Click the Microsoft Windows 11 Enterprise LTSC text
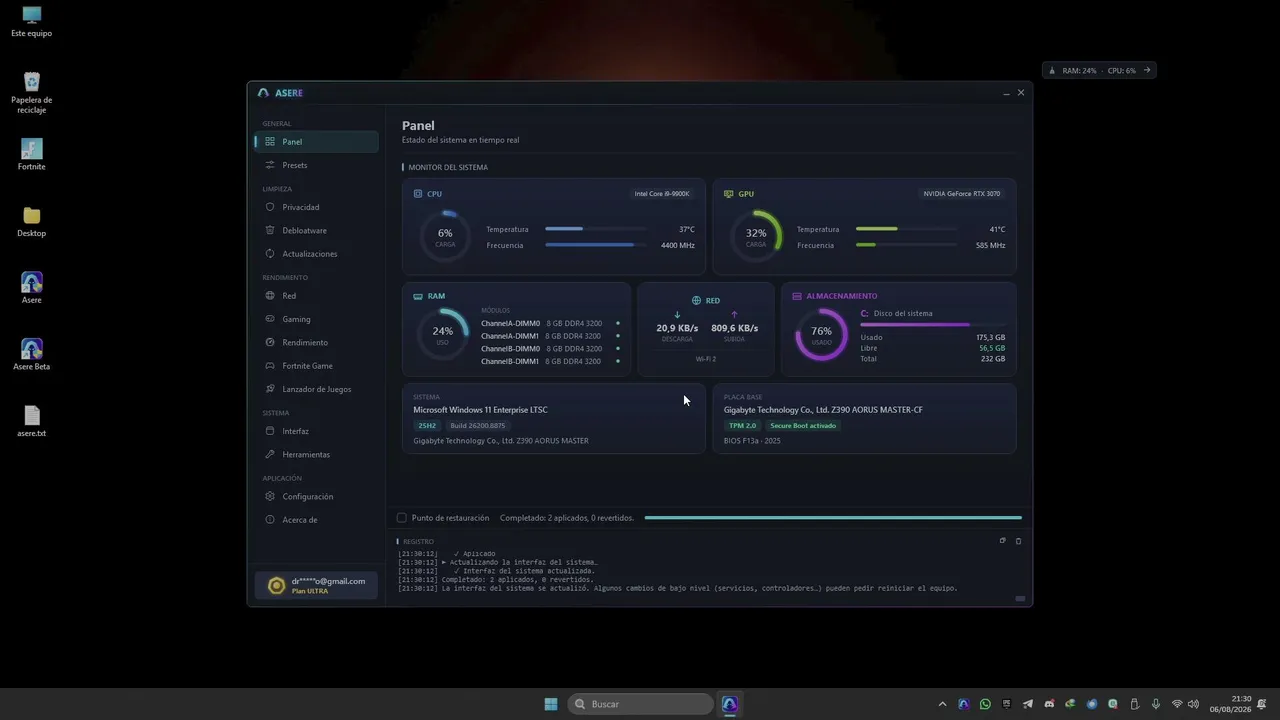Screen dimensions: 1280x720 coord(481,410)
